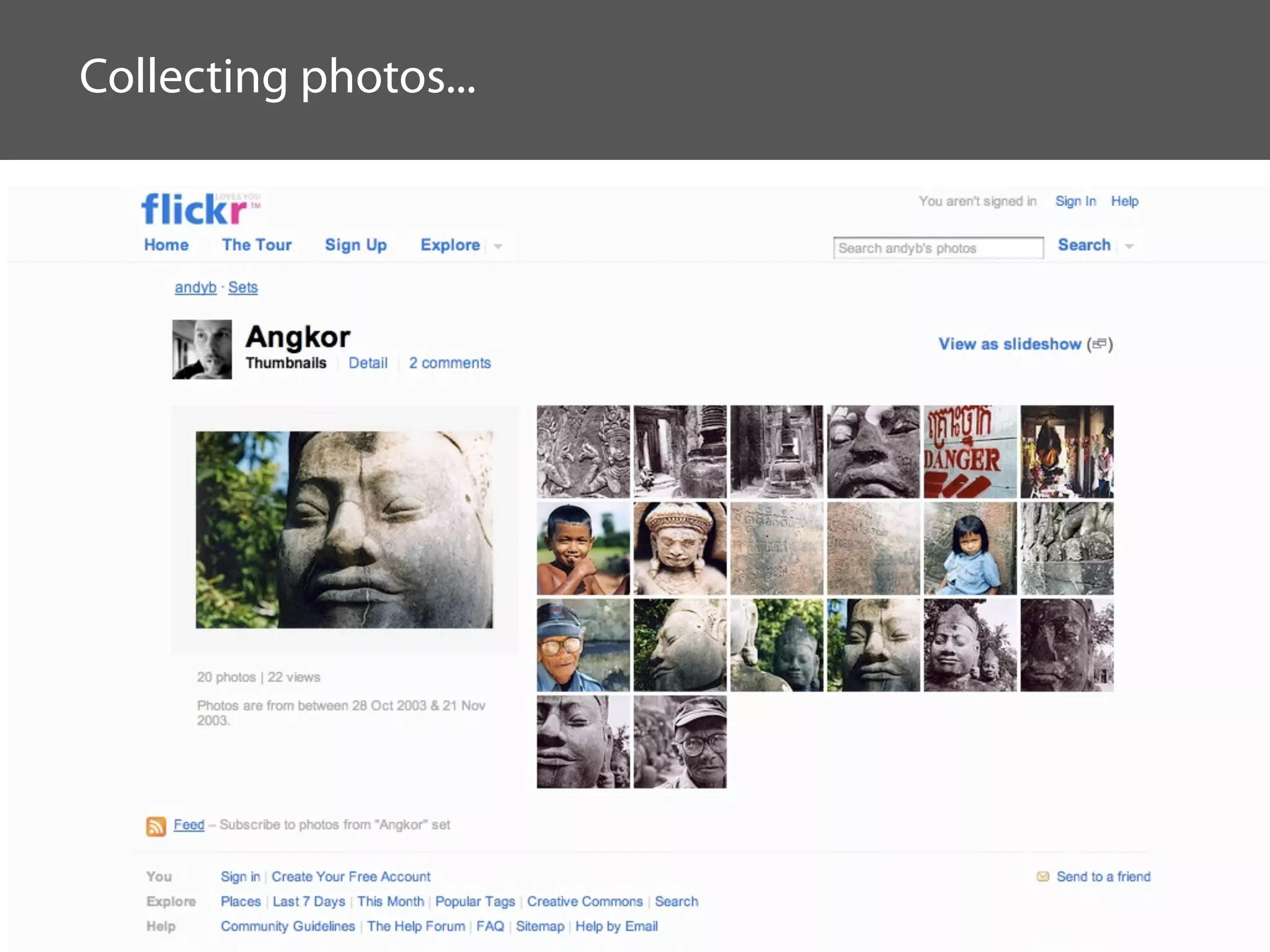Image resolution: width=1270 pixels, height=952 pixels.
Task: Click andyb's profile avatar photo
Action: (x=202, y=350)
